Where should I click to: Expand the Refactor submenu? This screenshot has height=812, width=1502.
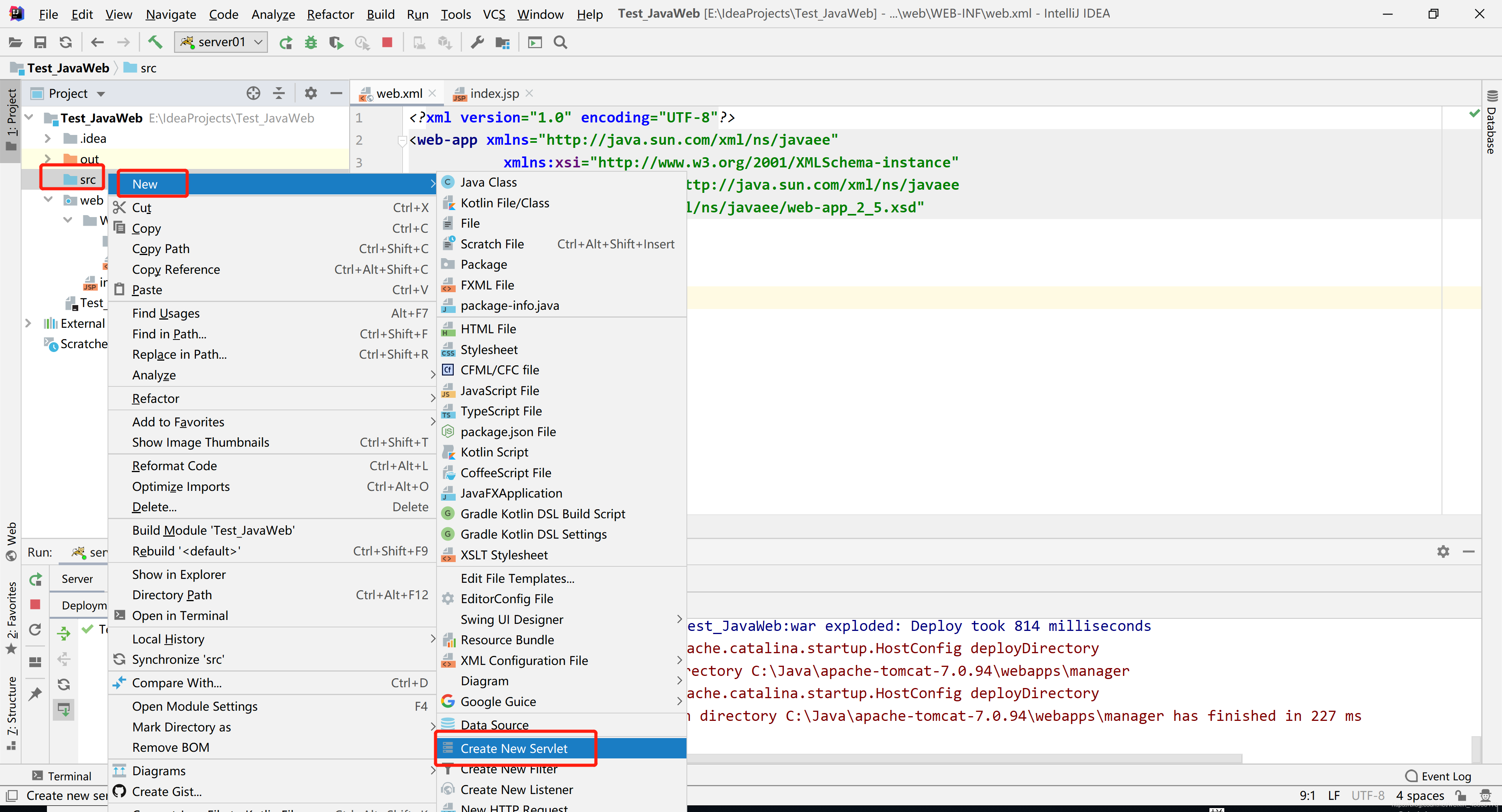272,398
